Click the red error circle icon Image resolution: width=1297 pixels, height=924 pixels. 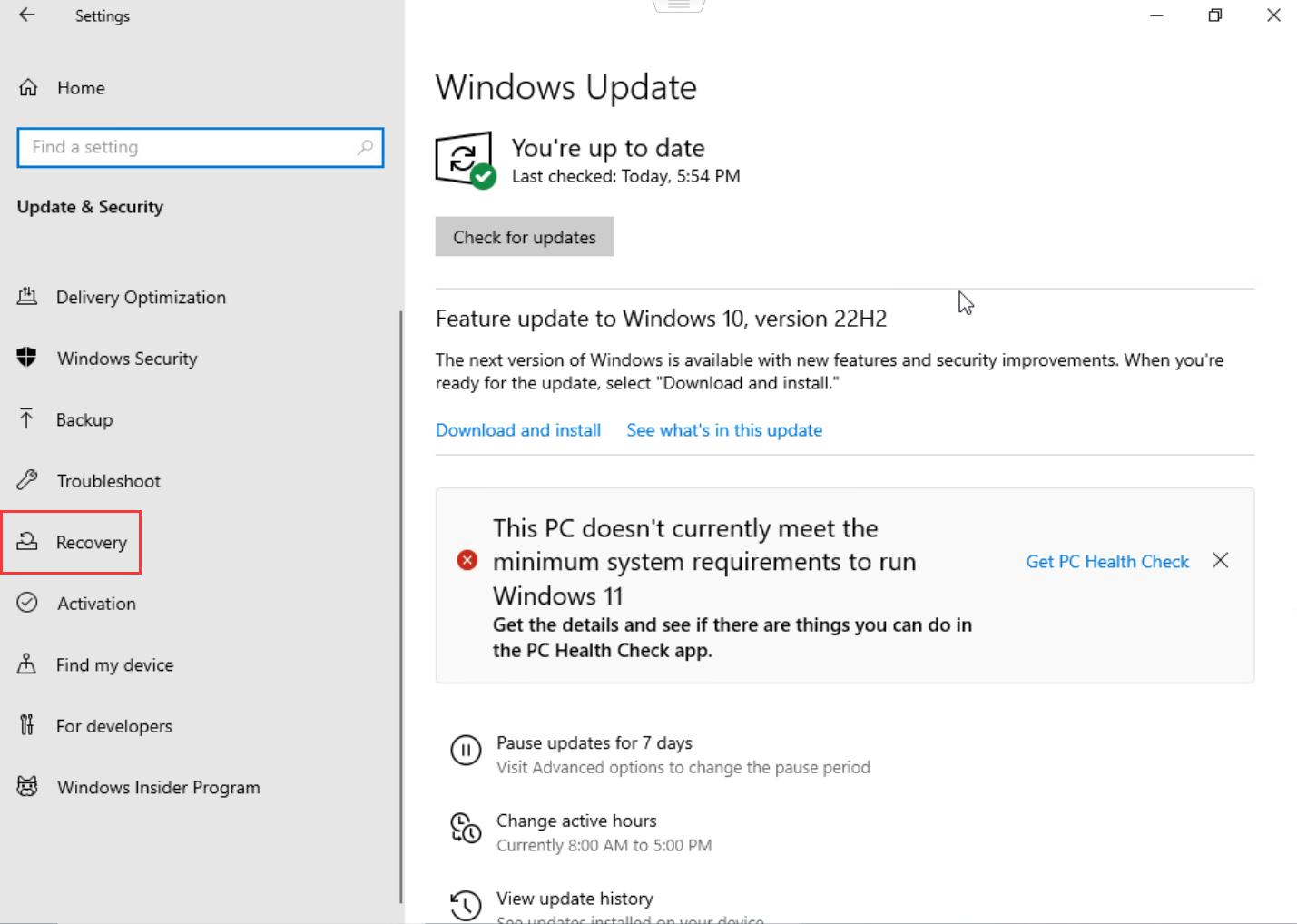click(467, 560)
